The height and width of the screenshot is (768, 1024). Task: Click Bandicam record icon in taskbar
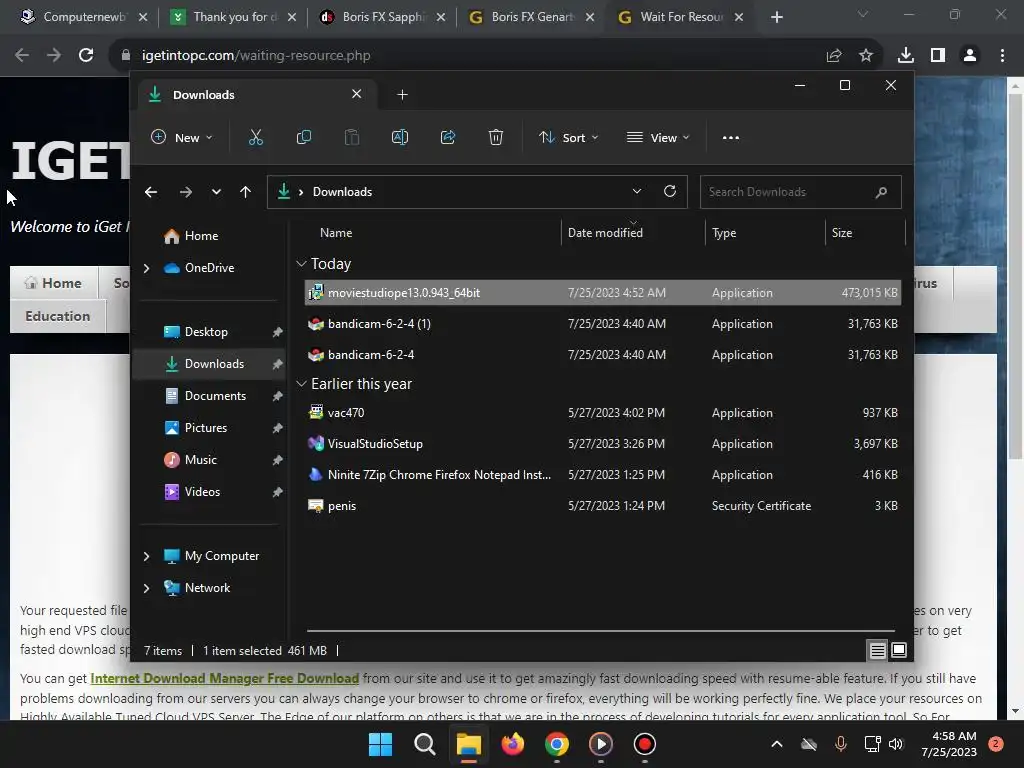(x=645, y=744)
